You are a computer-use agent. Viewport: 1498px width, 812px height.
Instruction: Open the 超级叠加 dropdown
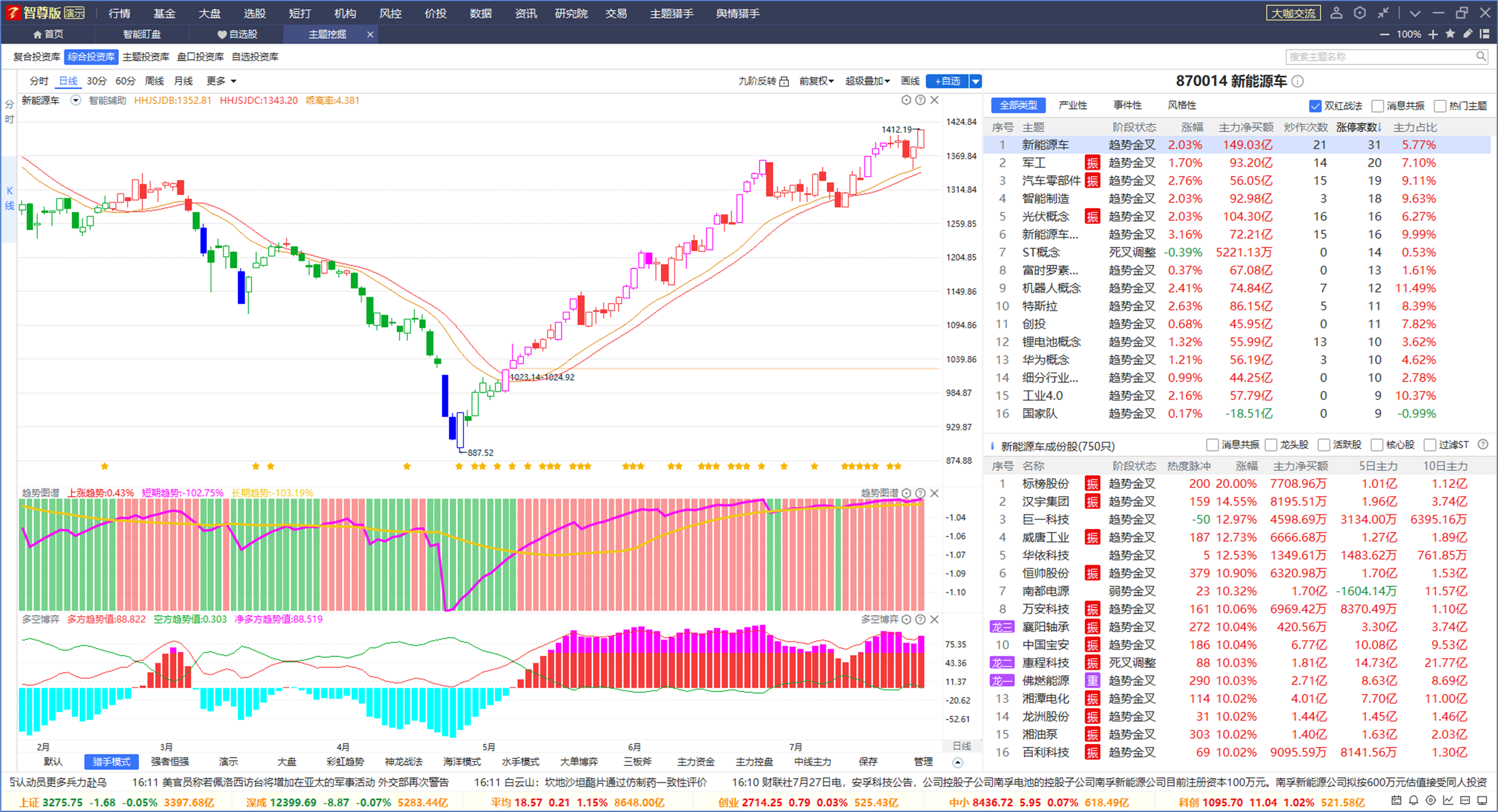click(x=867, y=81)
